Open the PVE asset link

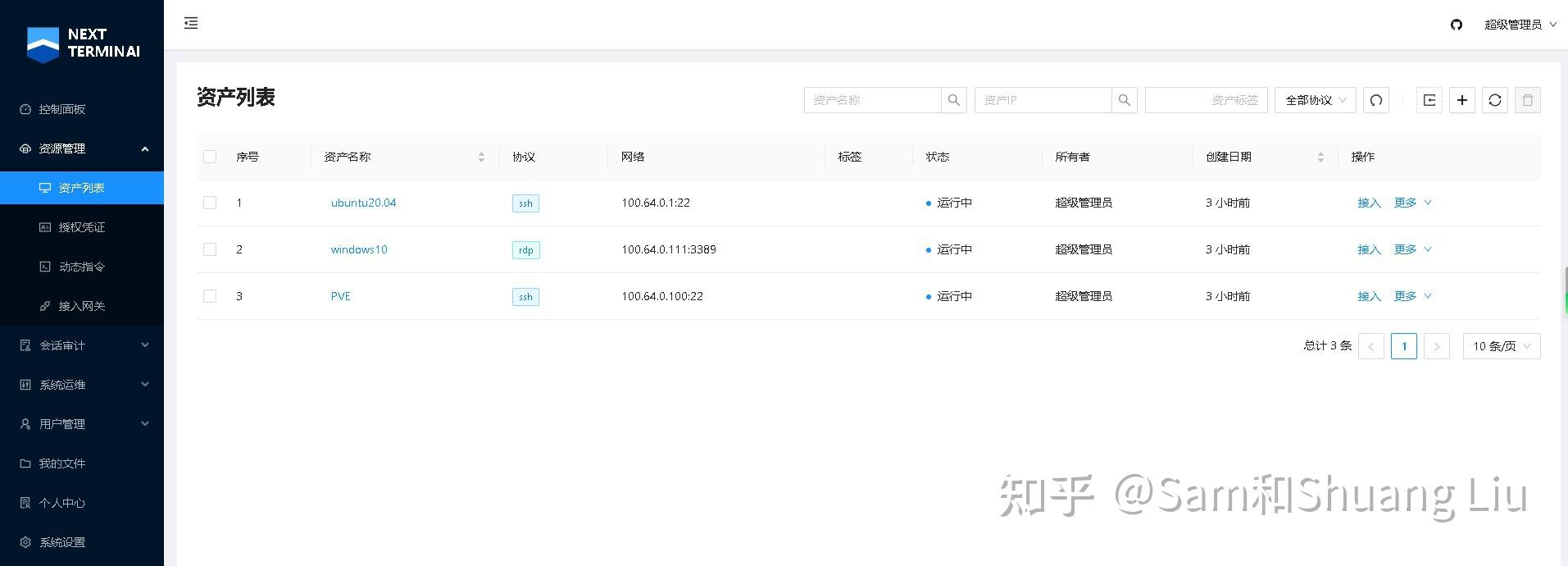point(341,296)
